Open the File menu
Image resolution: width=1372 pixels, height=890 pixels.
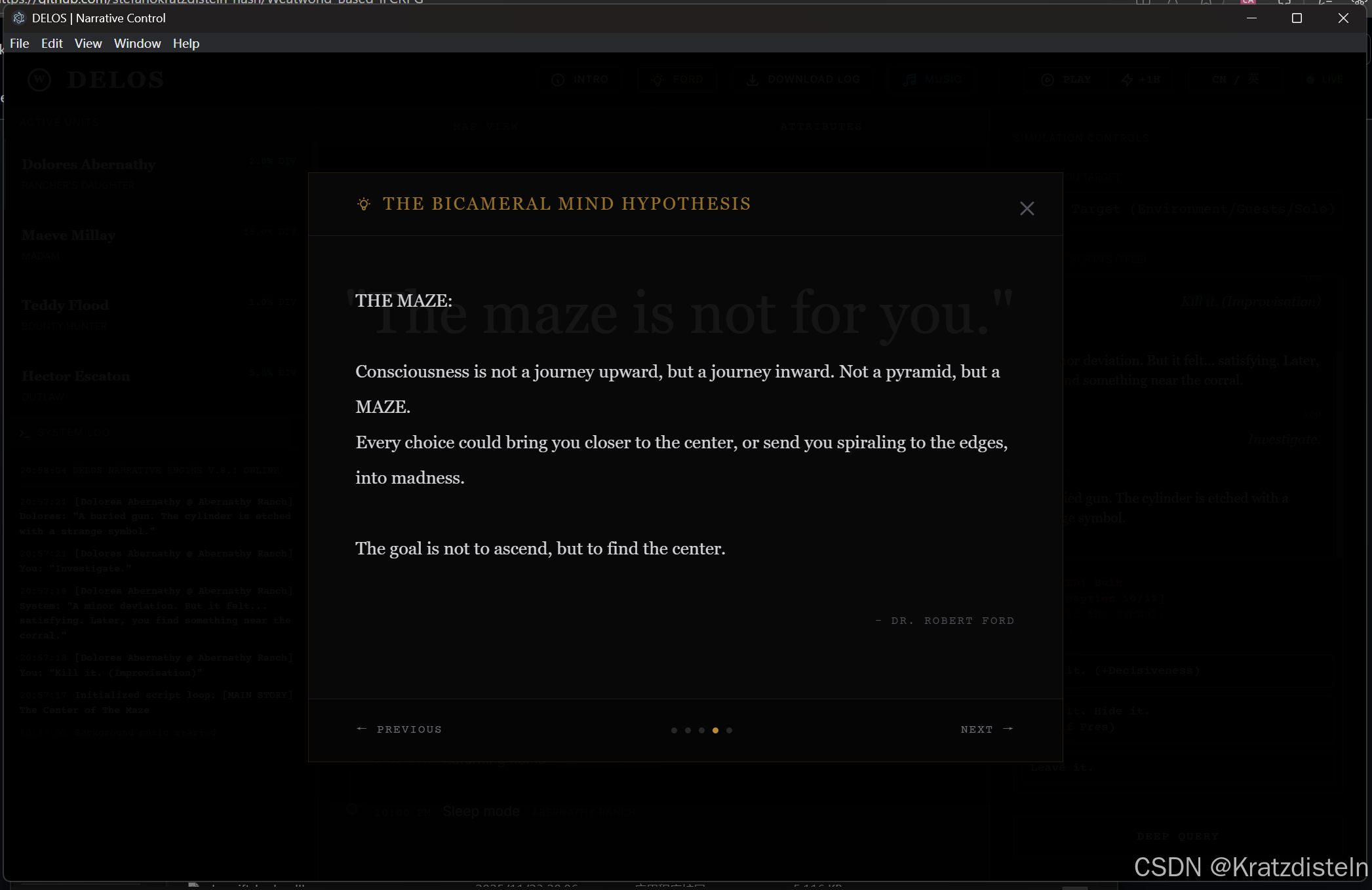[x=19, y=43]
